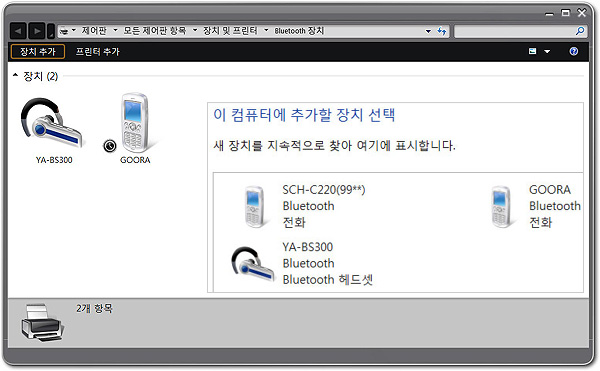Select the YA-BS300 headset device in 장치 group
600x371 pixels.
pyautogui.click(x=53, y=122)
